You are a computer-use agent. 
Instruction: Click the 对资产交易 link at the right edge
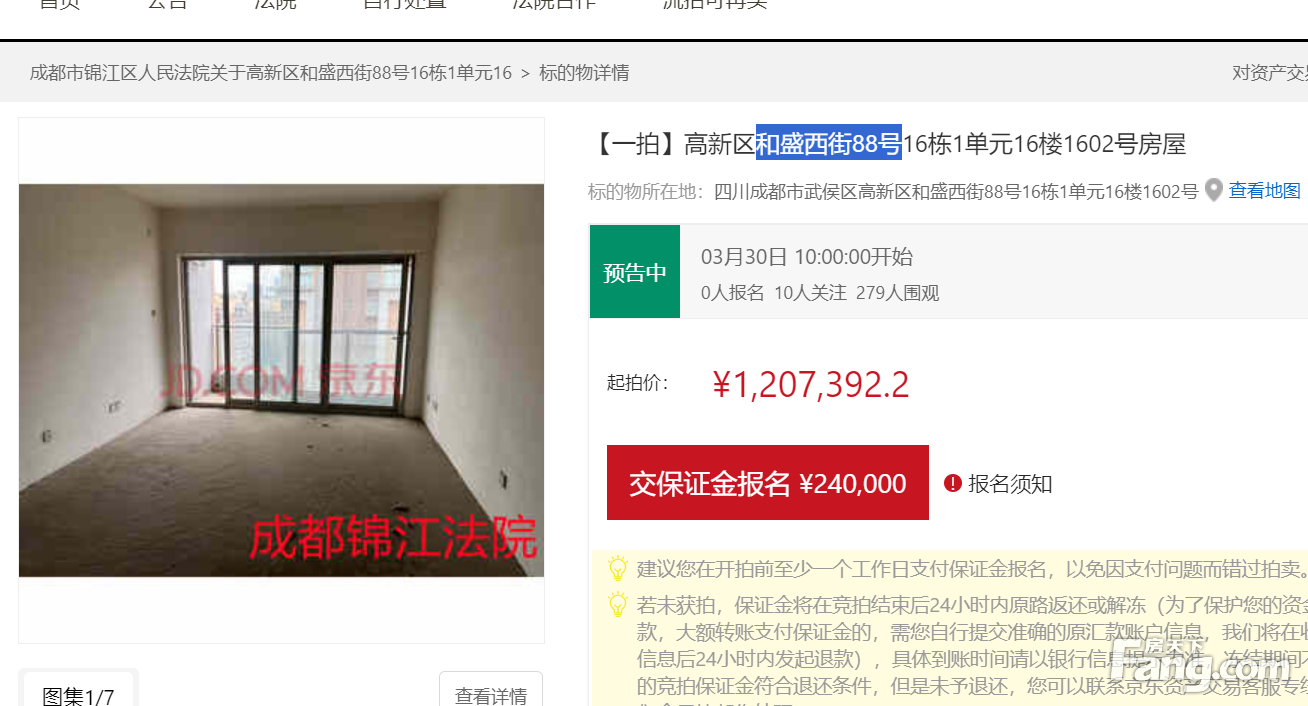[1270, 73]
